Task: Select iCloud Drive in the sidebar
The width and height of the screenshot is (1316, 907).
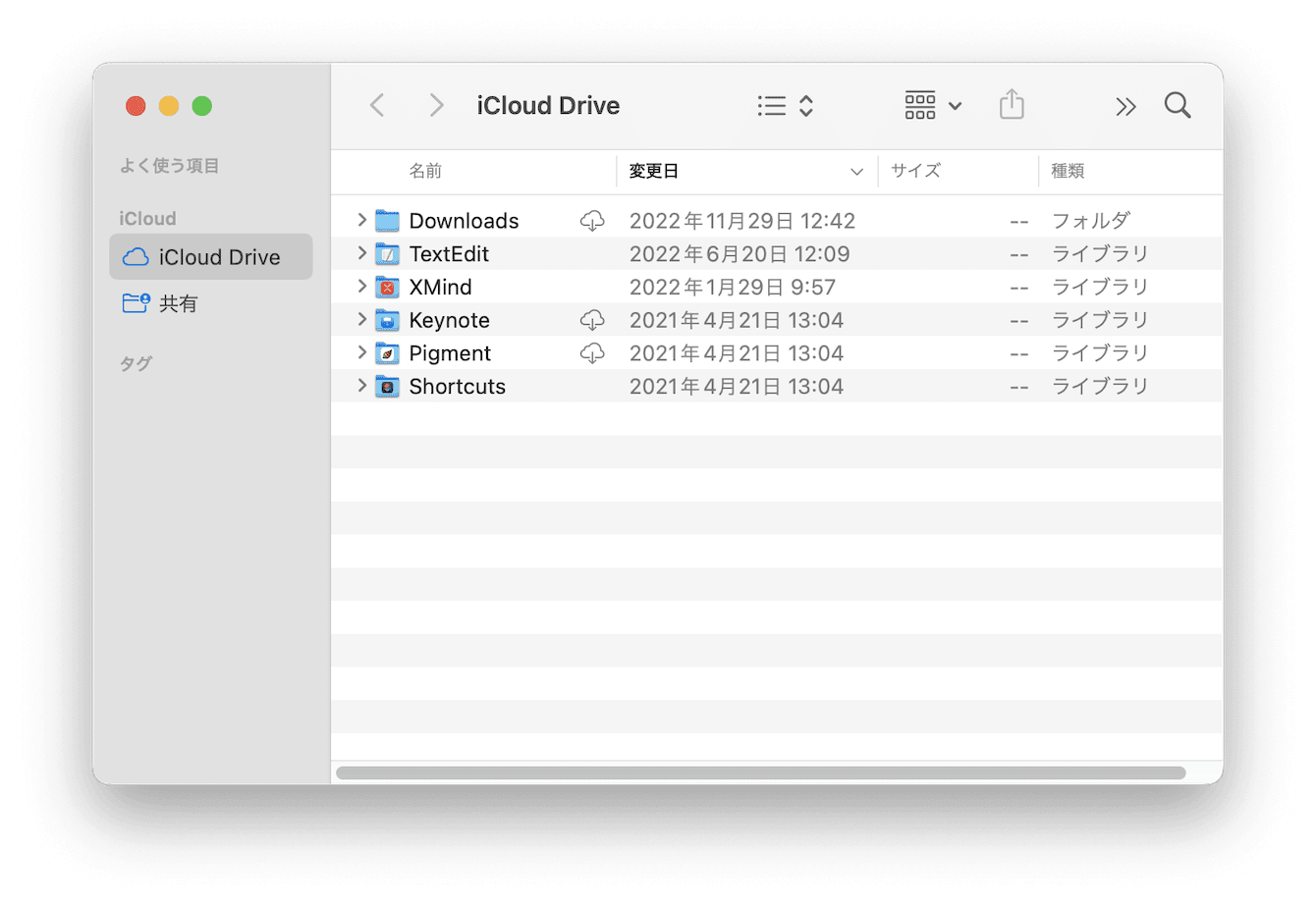Action: click(211, 257)
